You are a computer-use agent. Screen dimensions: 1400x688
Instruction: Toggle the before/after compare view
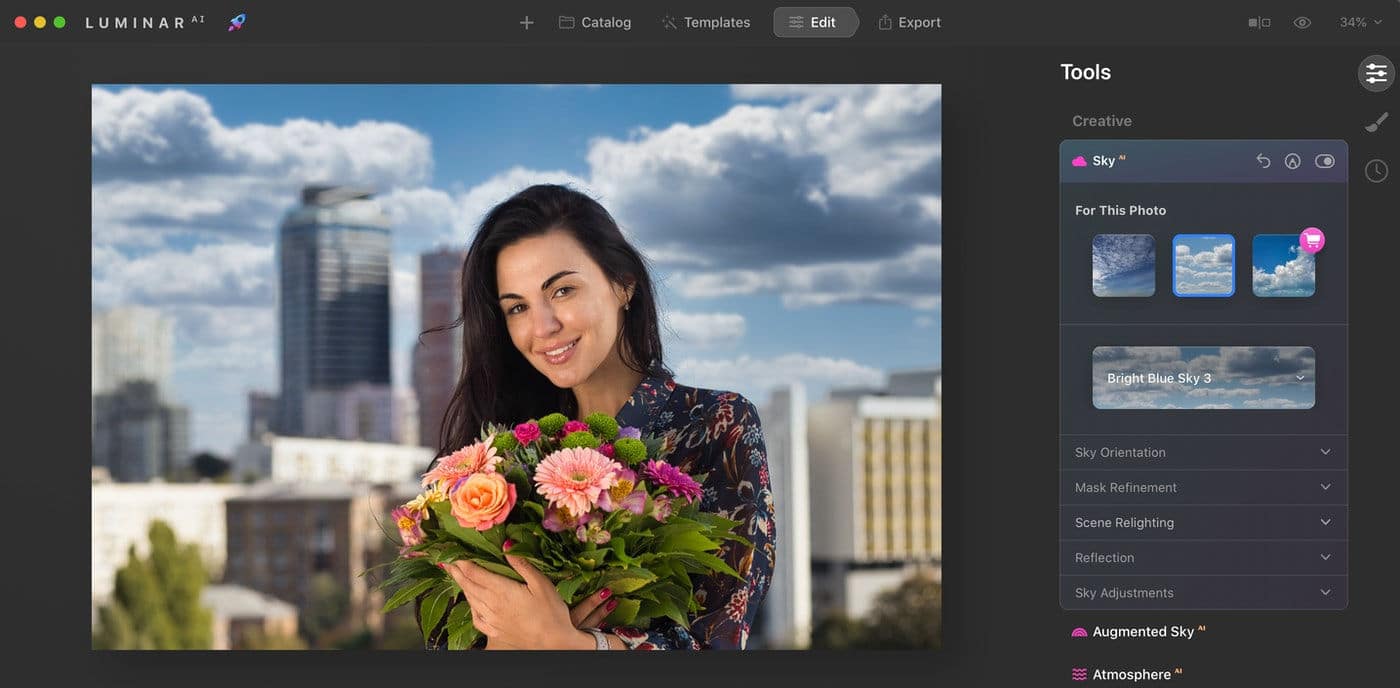tap(1259, 22)
